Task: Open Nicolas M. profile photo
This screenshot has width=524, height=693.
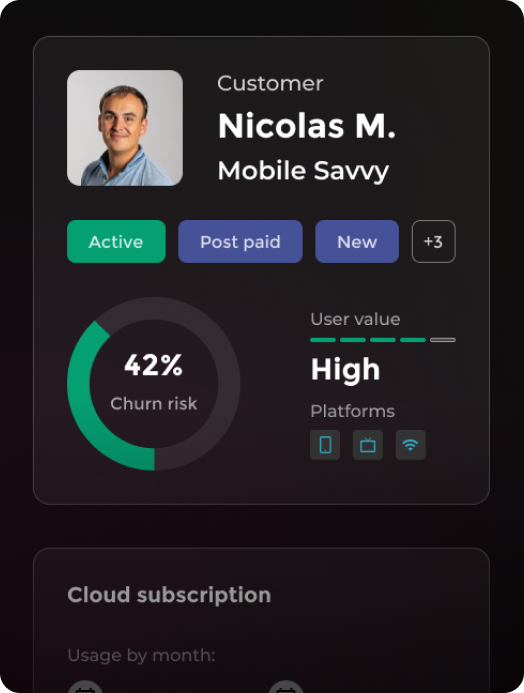Action: point(125,128)
